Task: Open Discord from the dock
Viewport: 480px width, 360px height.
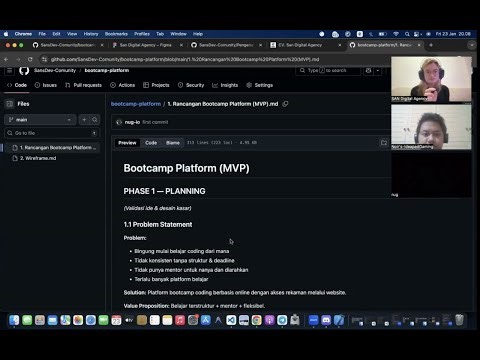Action: (x=326, y=320)
